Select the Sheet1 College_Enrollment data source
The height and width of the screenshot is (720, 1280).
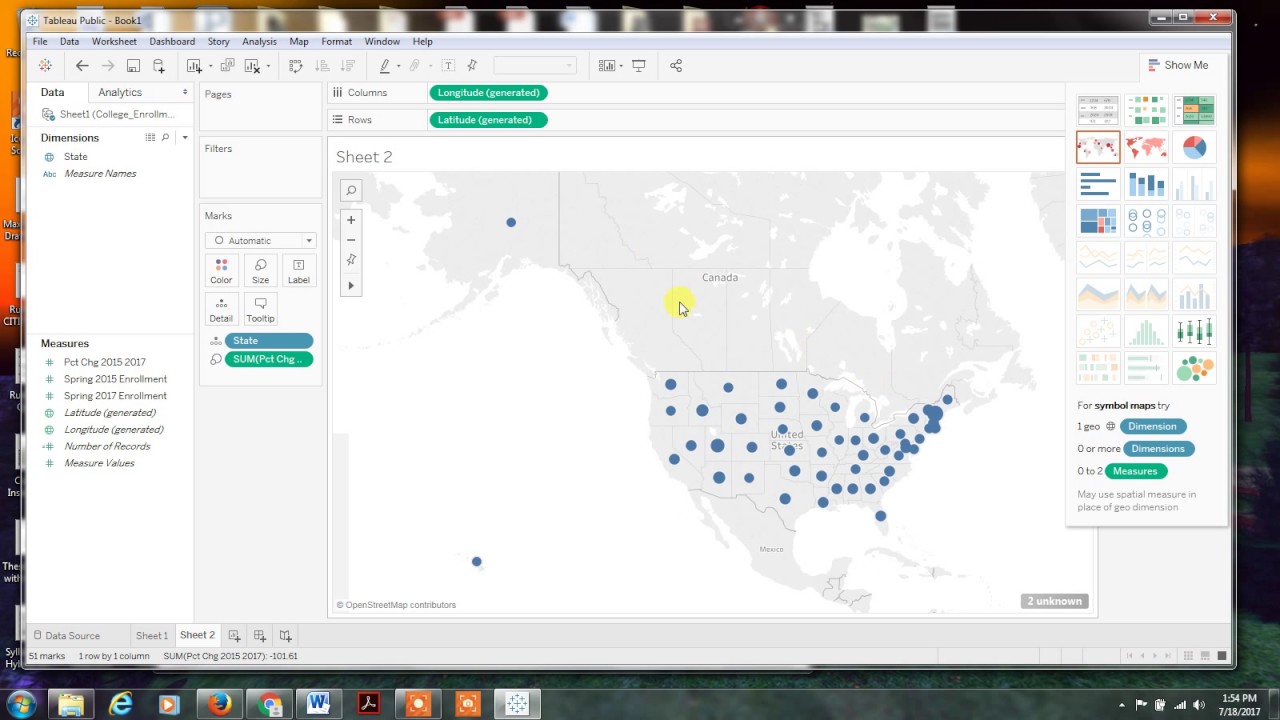108,114
